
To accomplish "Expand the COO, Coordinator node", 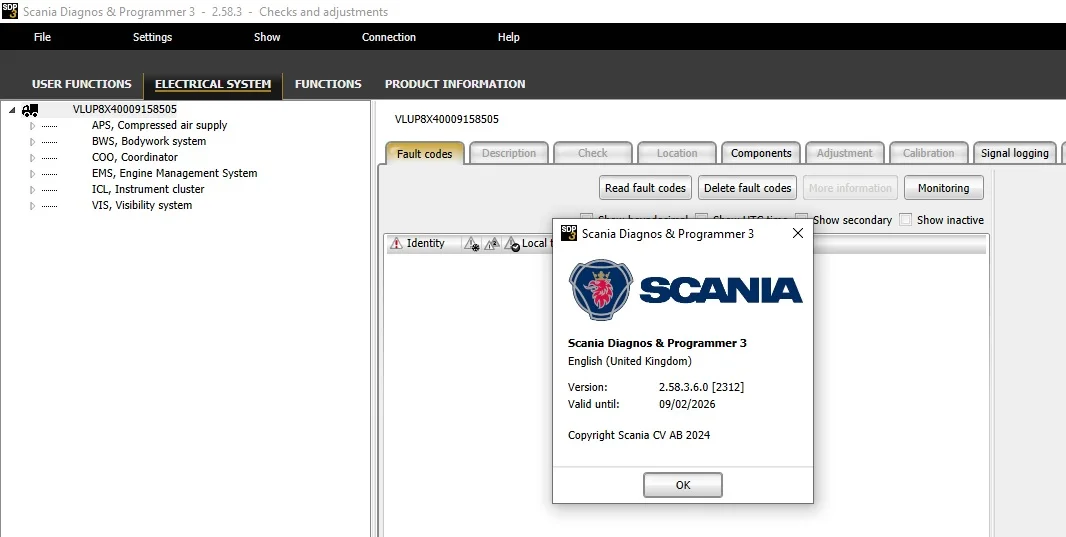I will (32, 158).
